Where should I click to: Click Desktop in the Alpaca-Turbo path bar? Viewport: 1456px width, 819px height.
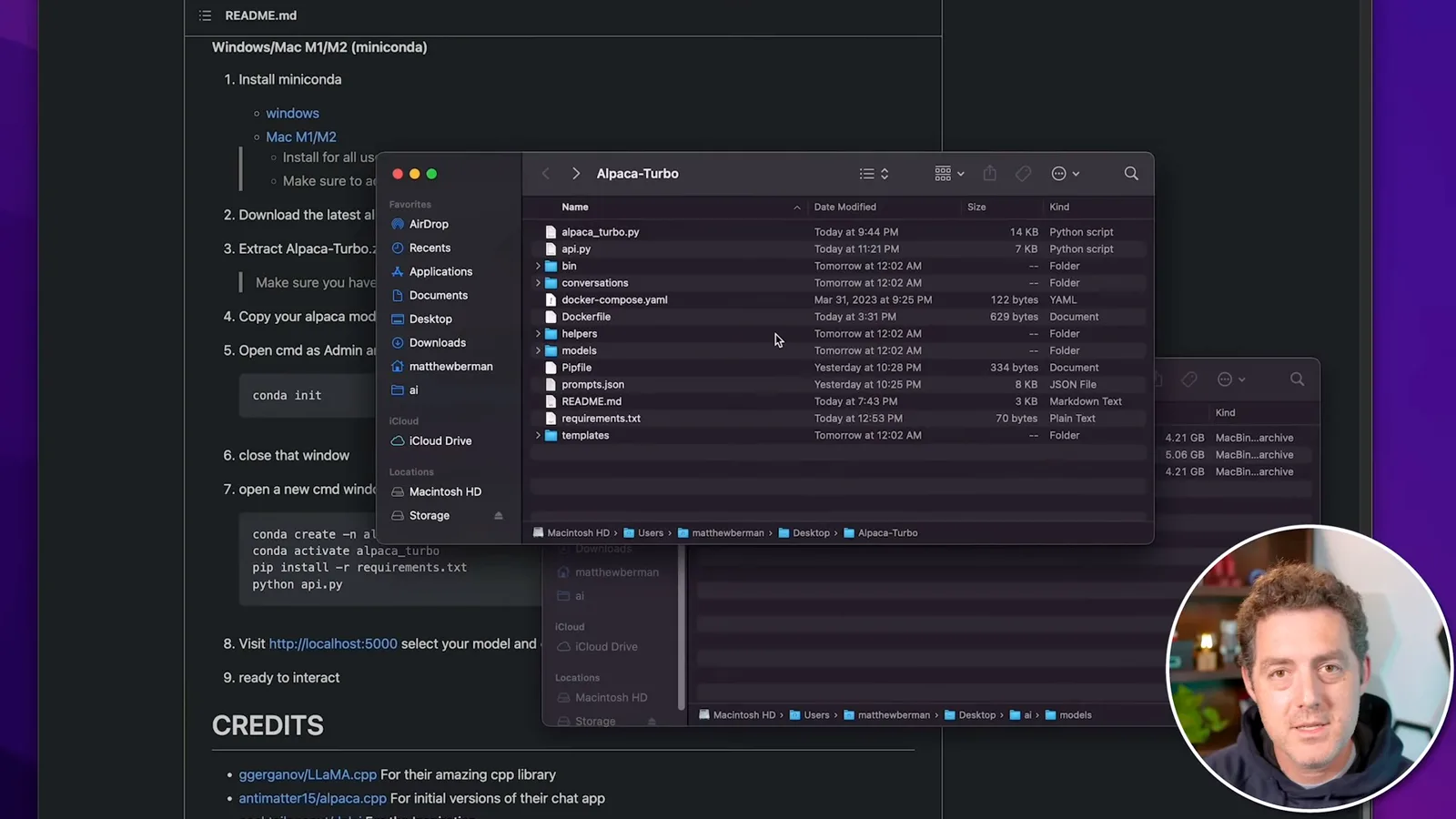tap(804, 533)
